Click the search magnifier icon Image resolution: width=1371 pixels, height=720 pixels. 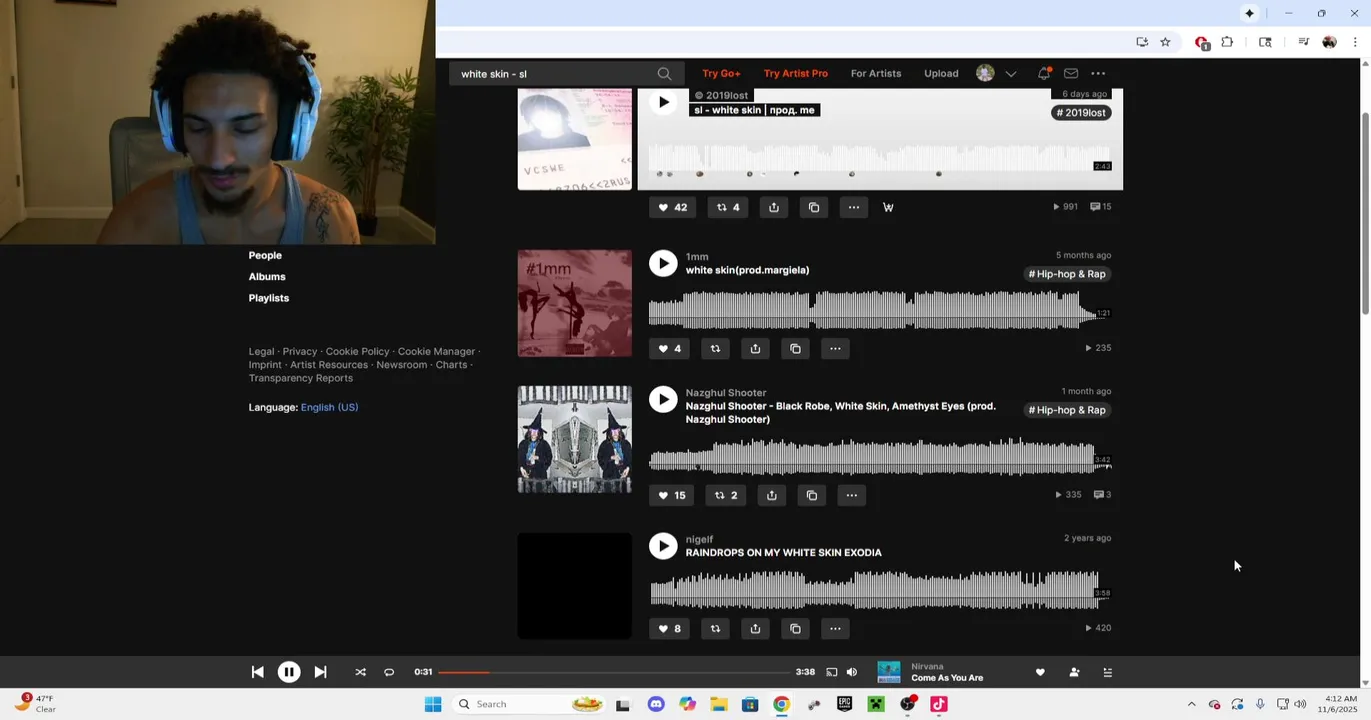coord(664,74)
